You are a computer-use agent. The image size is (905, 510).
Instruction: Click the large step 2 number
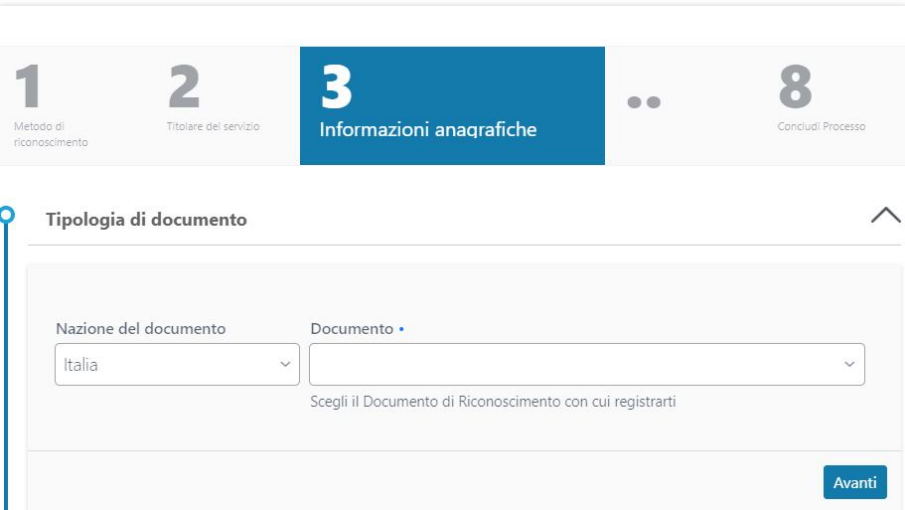point(183,89)
